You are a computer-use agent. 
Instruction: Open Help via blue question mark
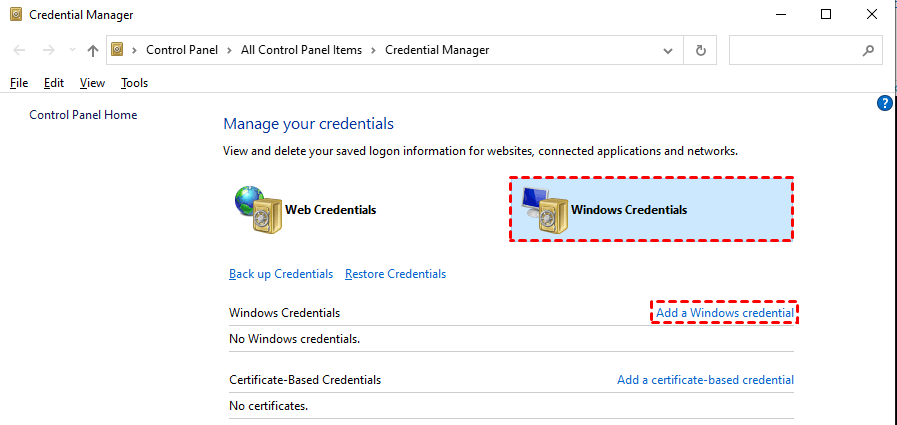pyautogui.click(x=884, y=103)
